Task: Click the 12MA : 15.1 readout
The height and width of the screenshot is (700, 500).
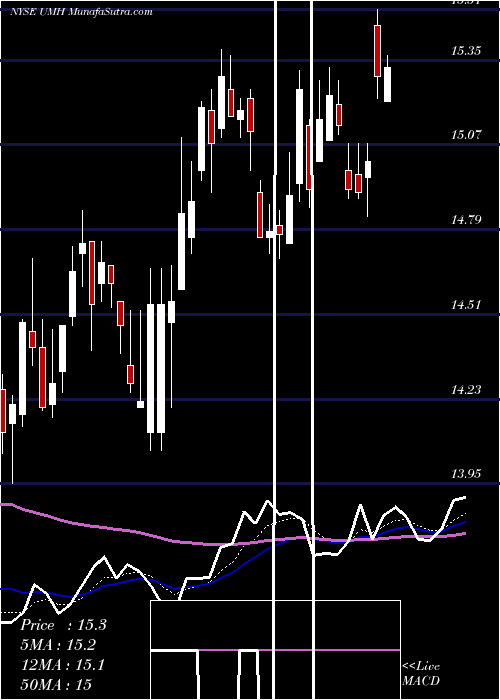Action: (63, 665)
